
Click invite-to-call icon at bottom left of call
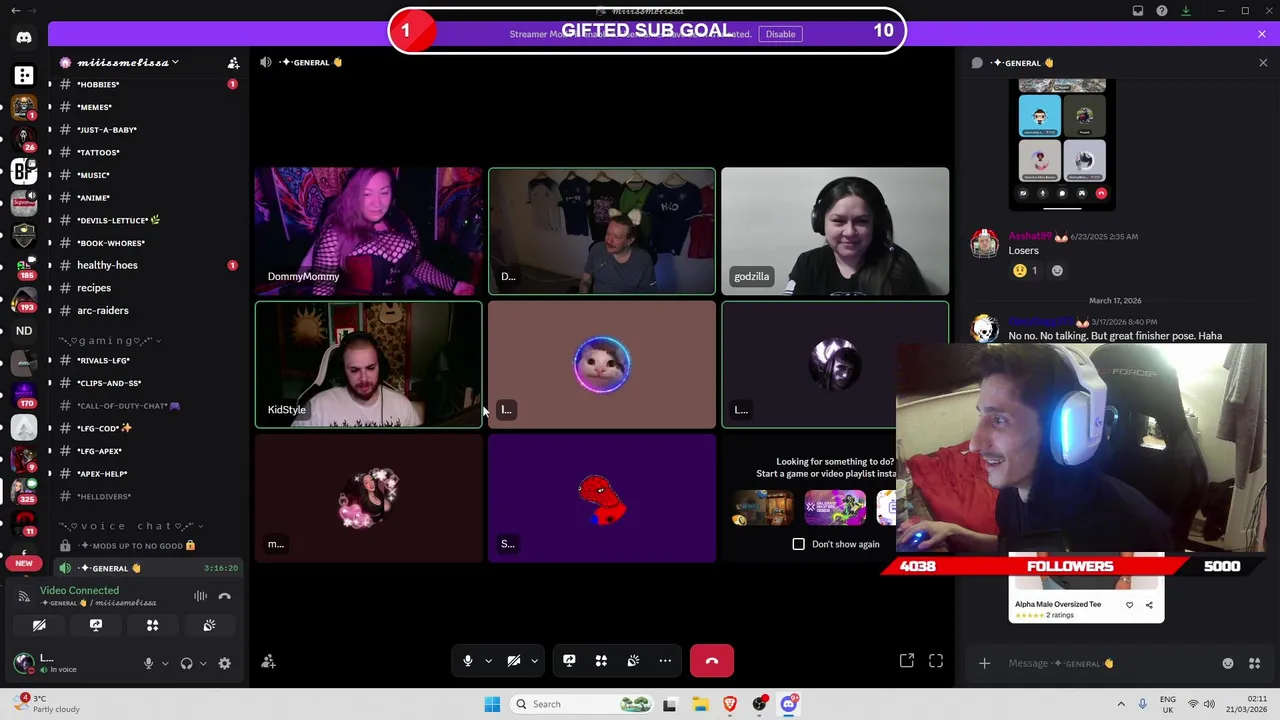(268, 661)
